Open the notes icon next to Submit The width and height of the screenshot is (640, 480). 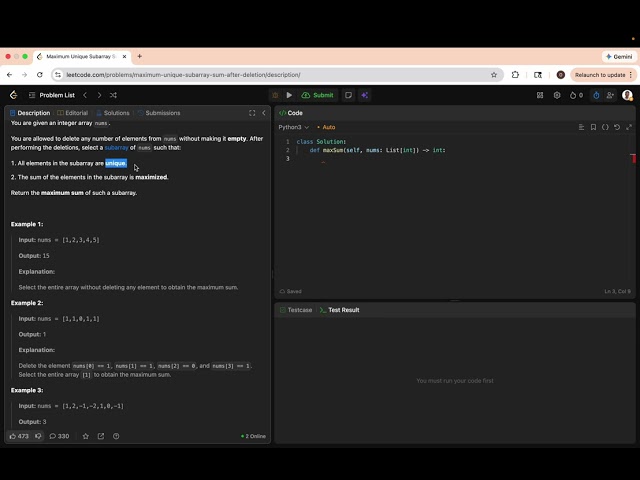pos(348,95)
